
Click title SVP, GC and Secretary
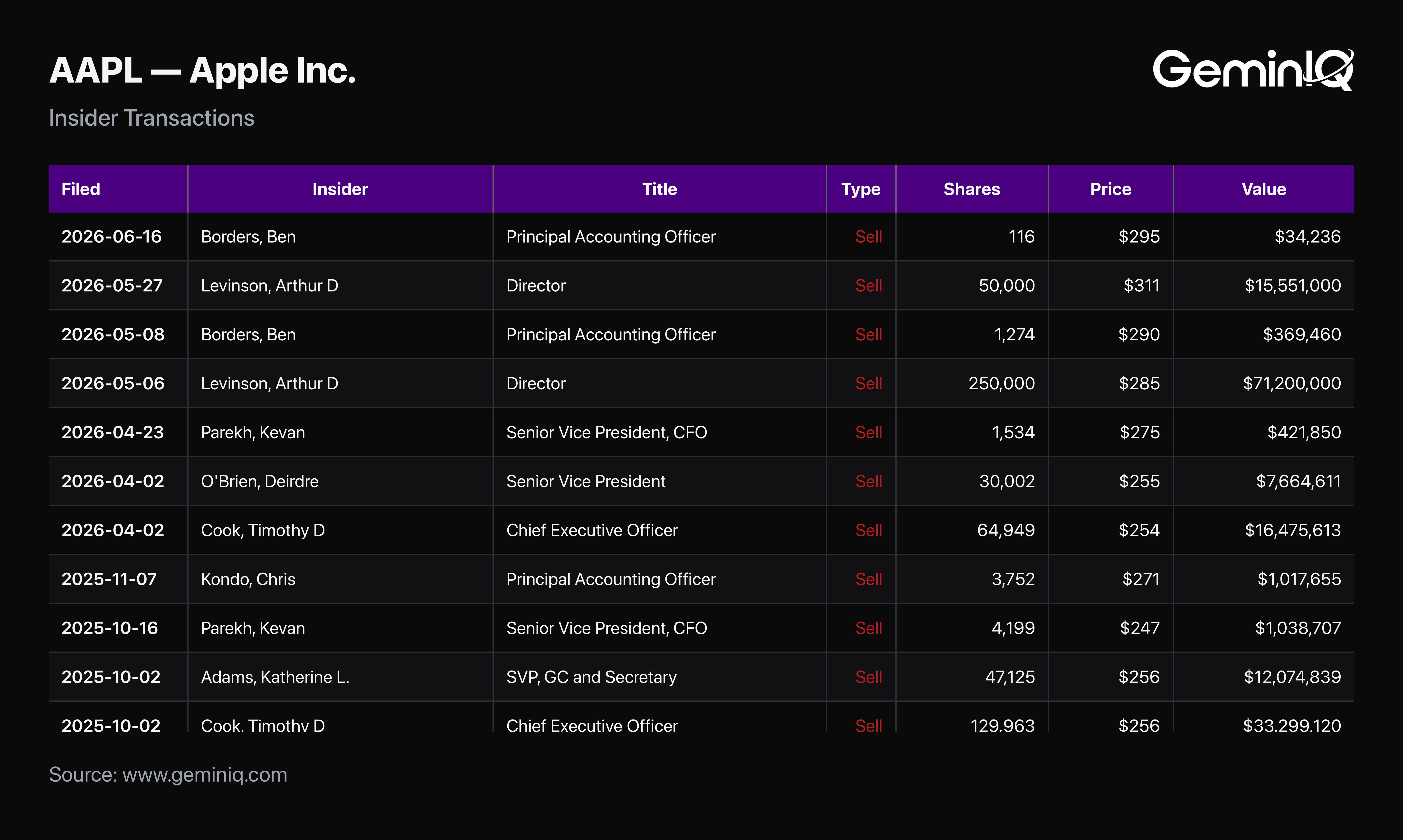click(x=591, y=677)
